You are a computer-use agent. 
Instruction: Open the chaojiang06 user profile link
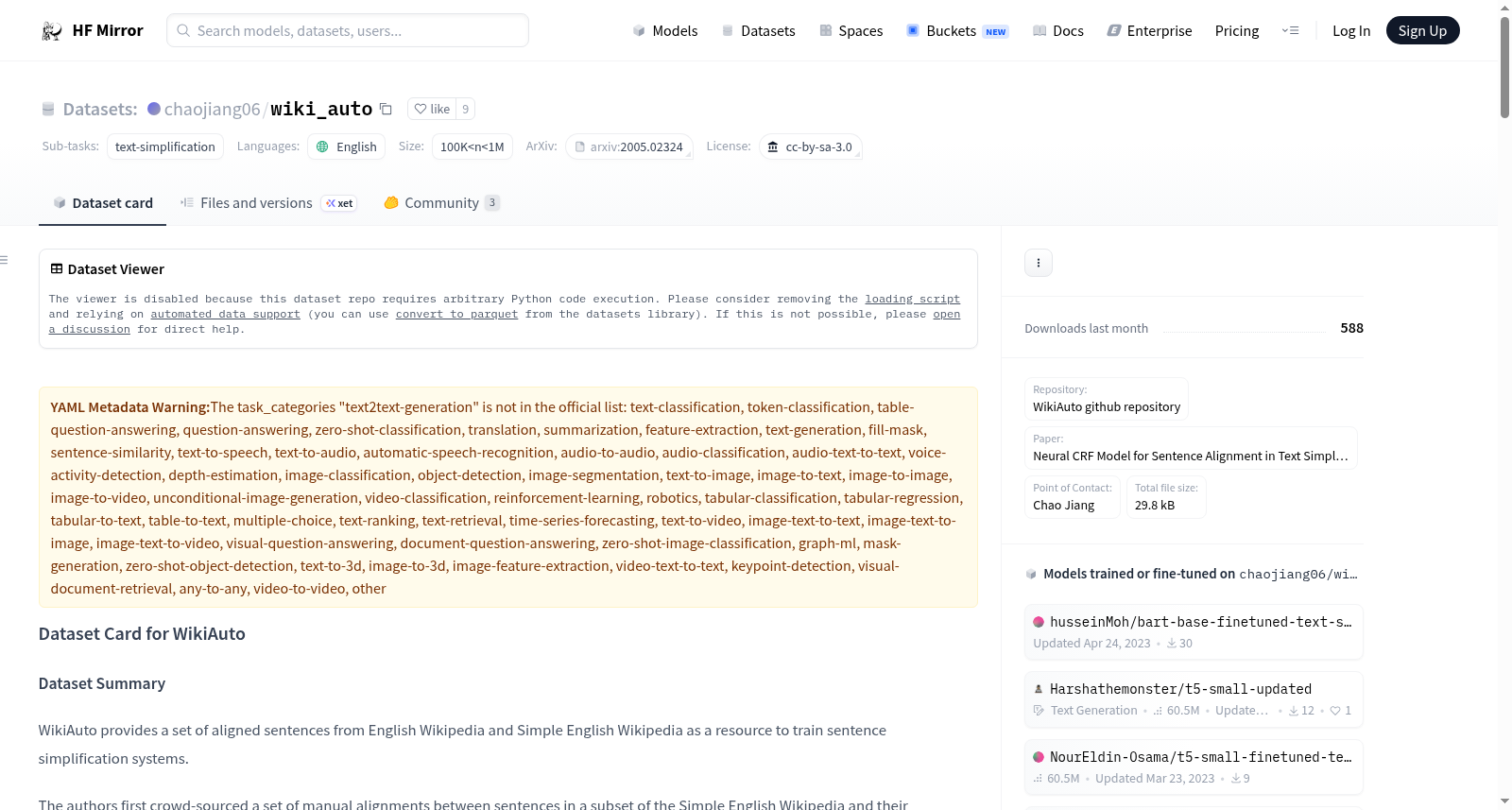pyautogui.click(x=212, y=109)
